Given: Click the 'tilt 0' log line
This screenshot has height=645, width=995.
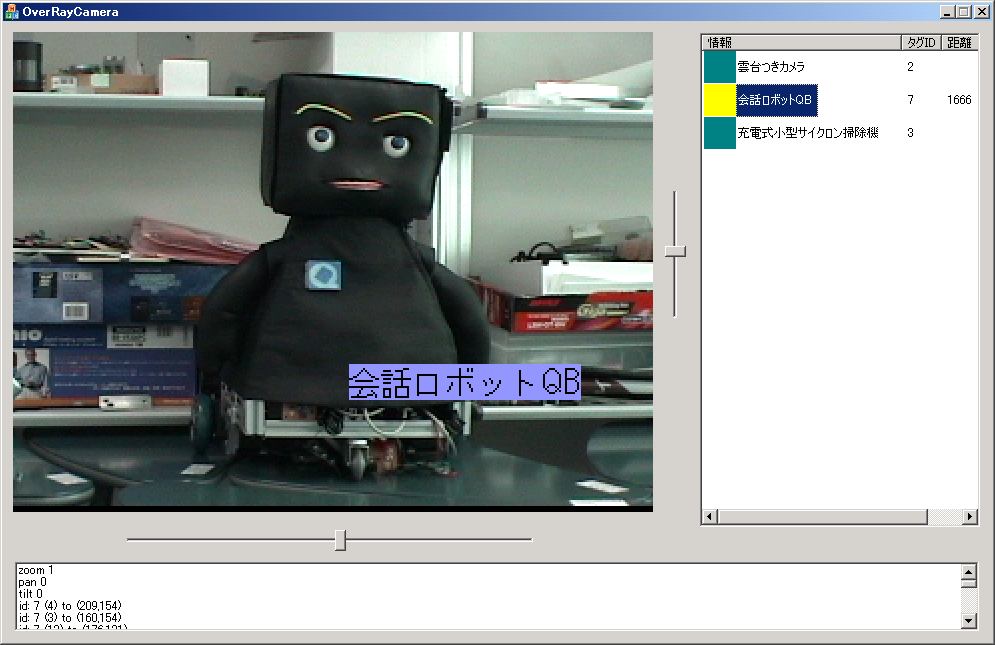Looking at the screenshot, I should tap(30, 594).
